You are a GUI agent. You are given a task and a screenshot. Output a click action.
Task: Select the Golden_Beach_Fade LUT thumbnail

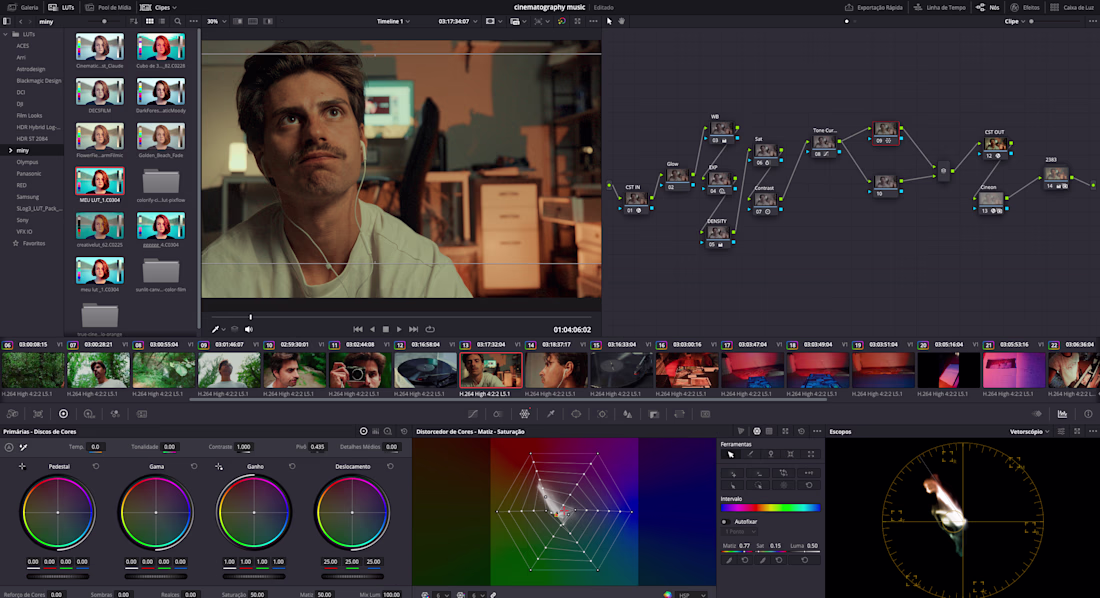point(161,136)
